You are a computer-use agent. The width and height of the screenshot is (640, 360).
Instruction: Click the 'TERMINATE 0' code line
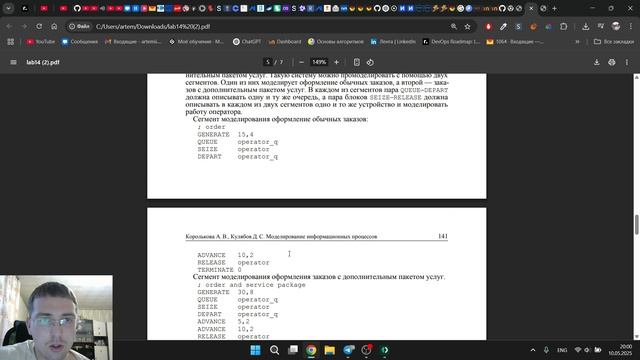coord(219,270)
